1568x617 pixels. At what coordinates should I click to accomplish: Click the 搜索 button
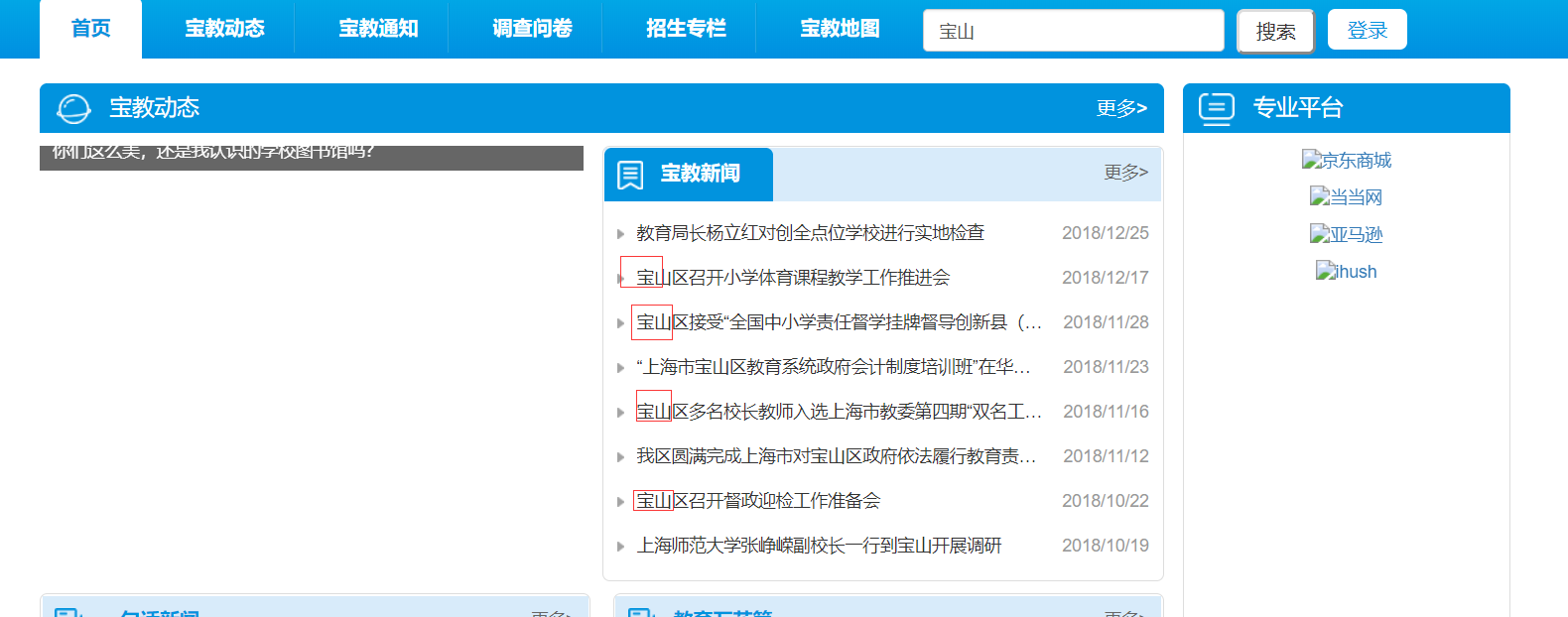[1275, 31]
